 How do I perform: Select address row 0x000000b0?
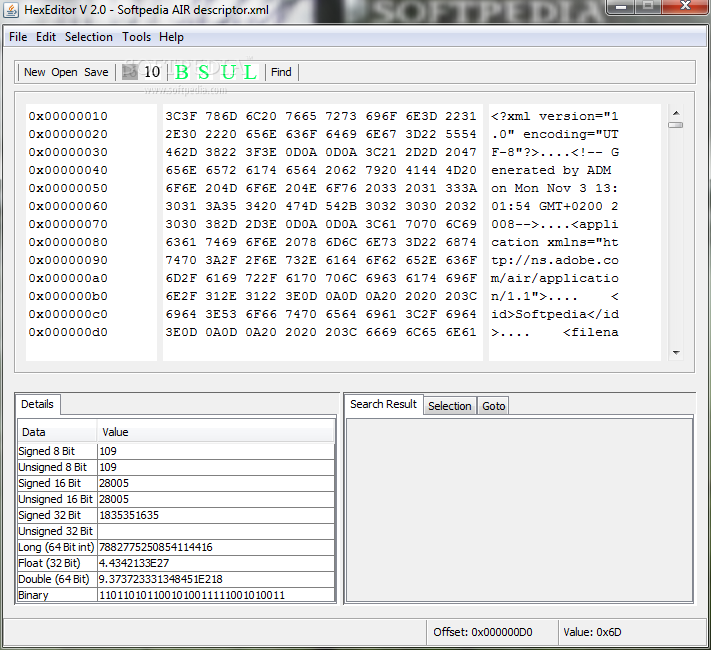point(68,296)
